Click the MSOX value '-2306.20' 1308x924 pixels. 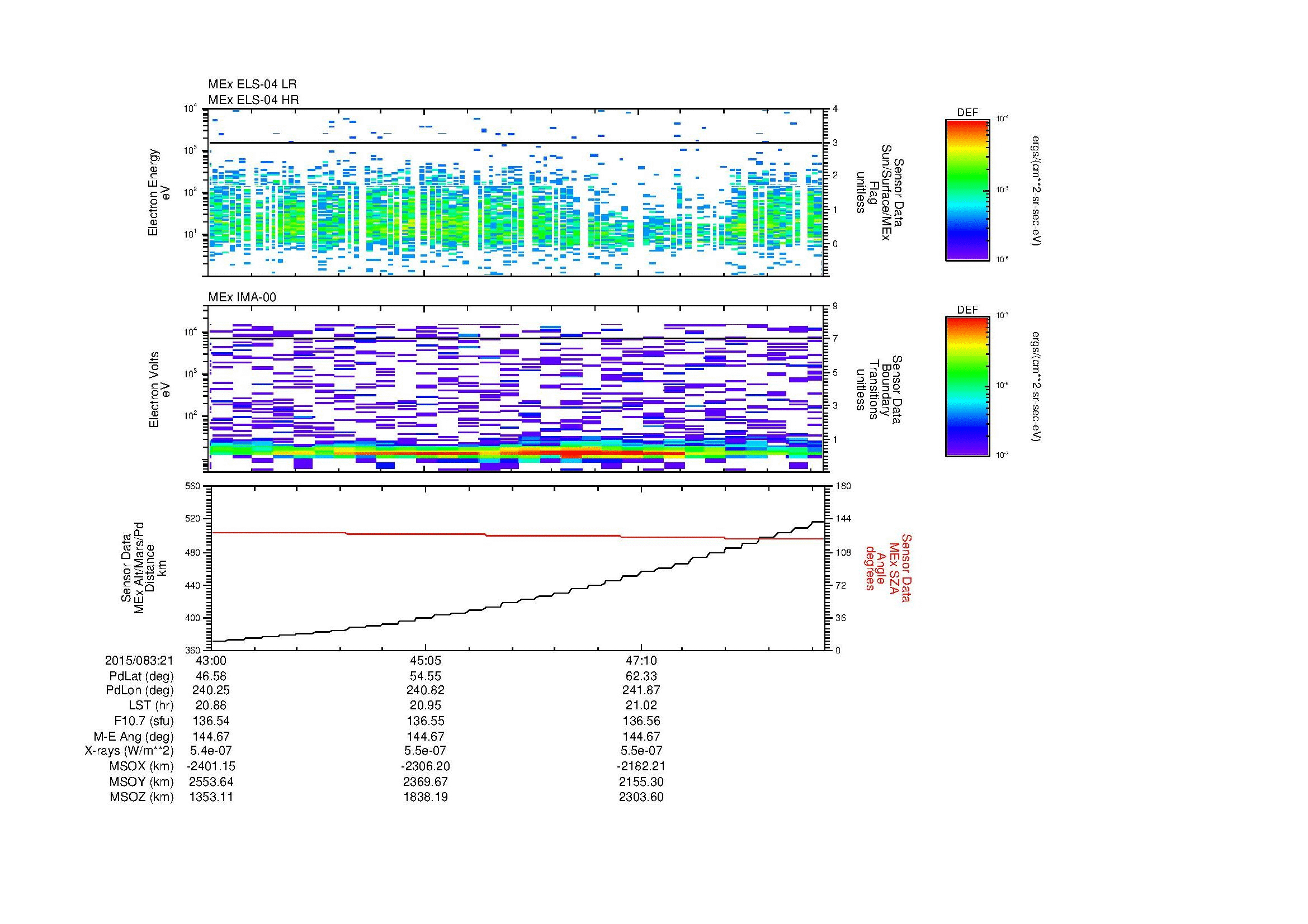(x=426, y=766)
